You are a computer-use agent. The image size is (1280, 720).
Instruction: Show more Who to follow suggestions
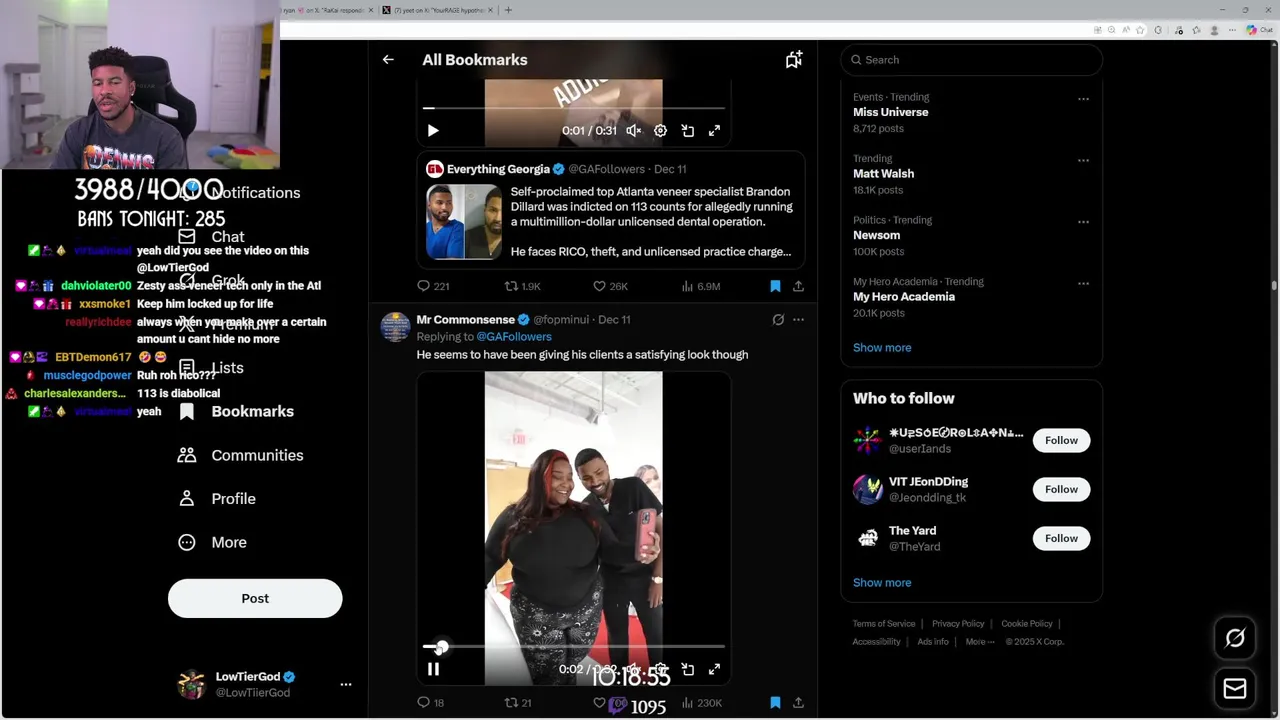click(x=882, y=583)
